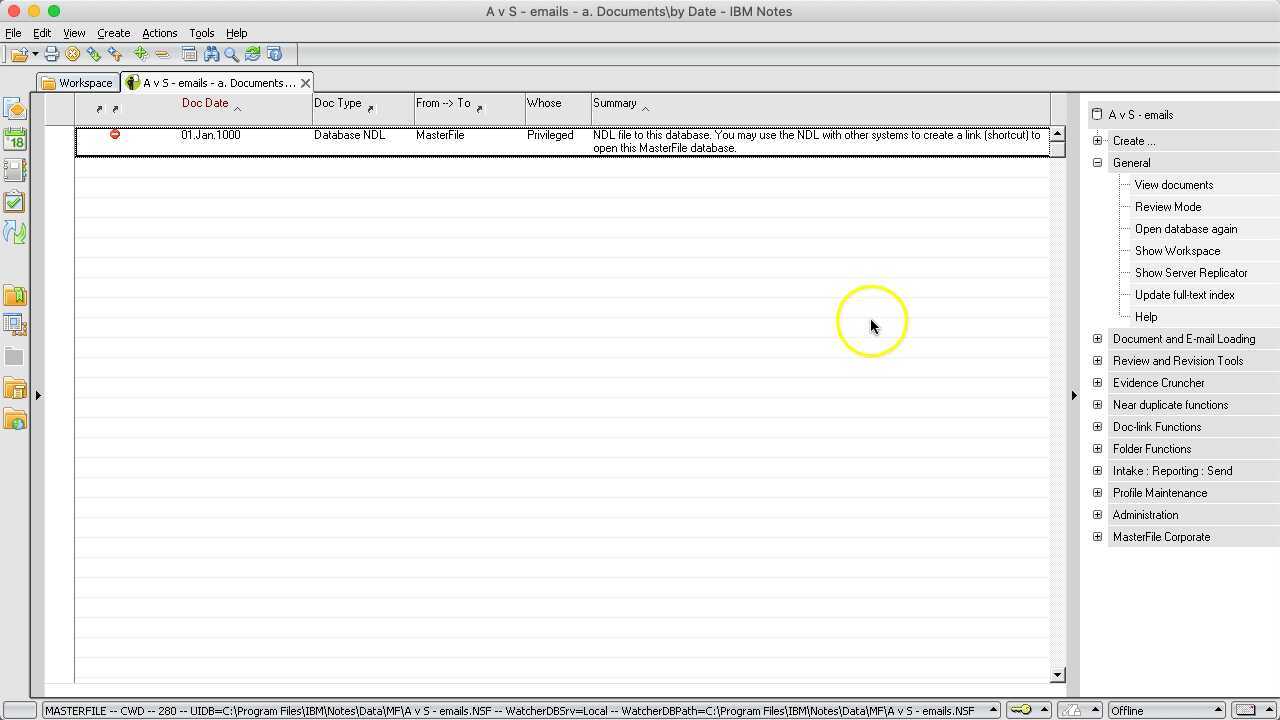Click the red stop marker on 01.Jan.1000 row
This screenshot has height=720, width=1280.
(115, 134)
